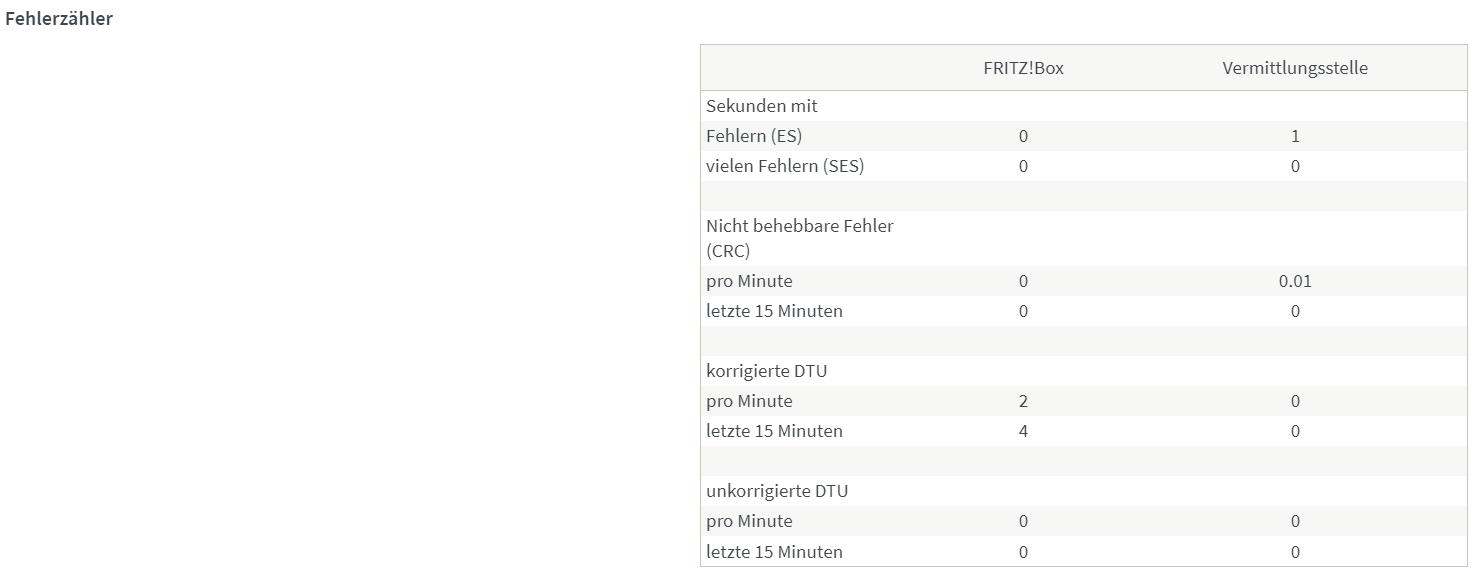Click the "vielen Fehlern (SES)" row label
Image resolution: width=1478 pixels, height=574 pixels.
coord(784,166)
